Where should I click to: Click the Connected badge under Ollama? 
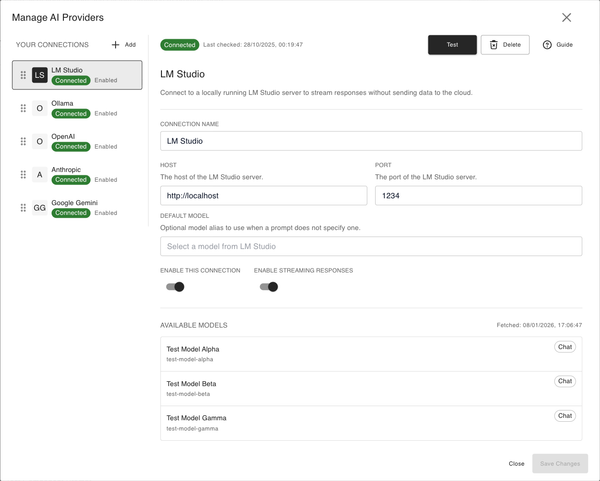coord(71,114)
